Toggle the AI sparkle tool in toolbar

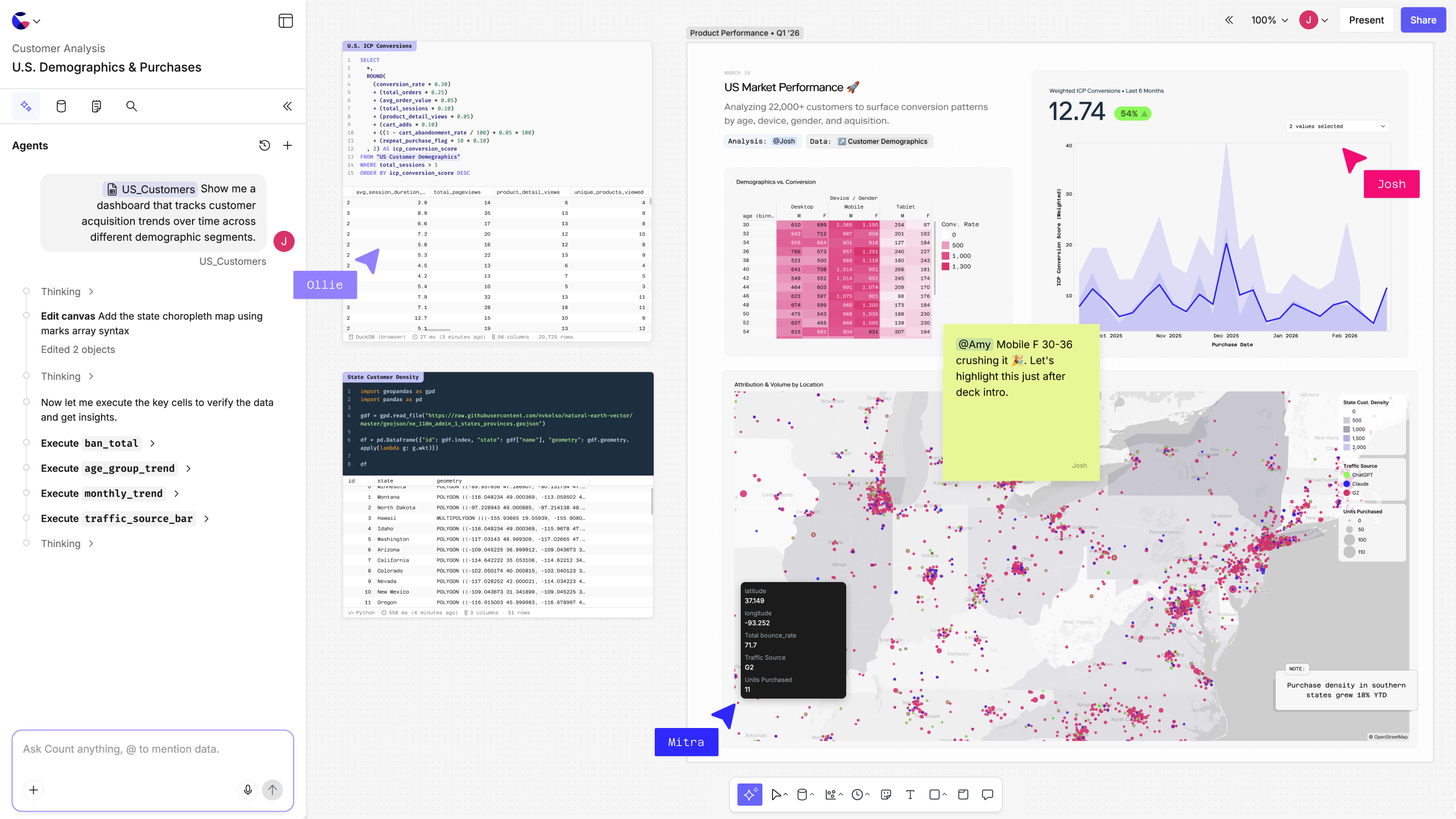(x=750, y=795)
